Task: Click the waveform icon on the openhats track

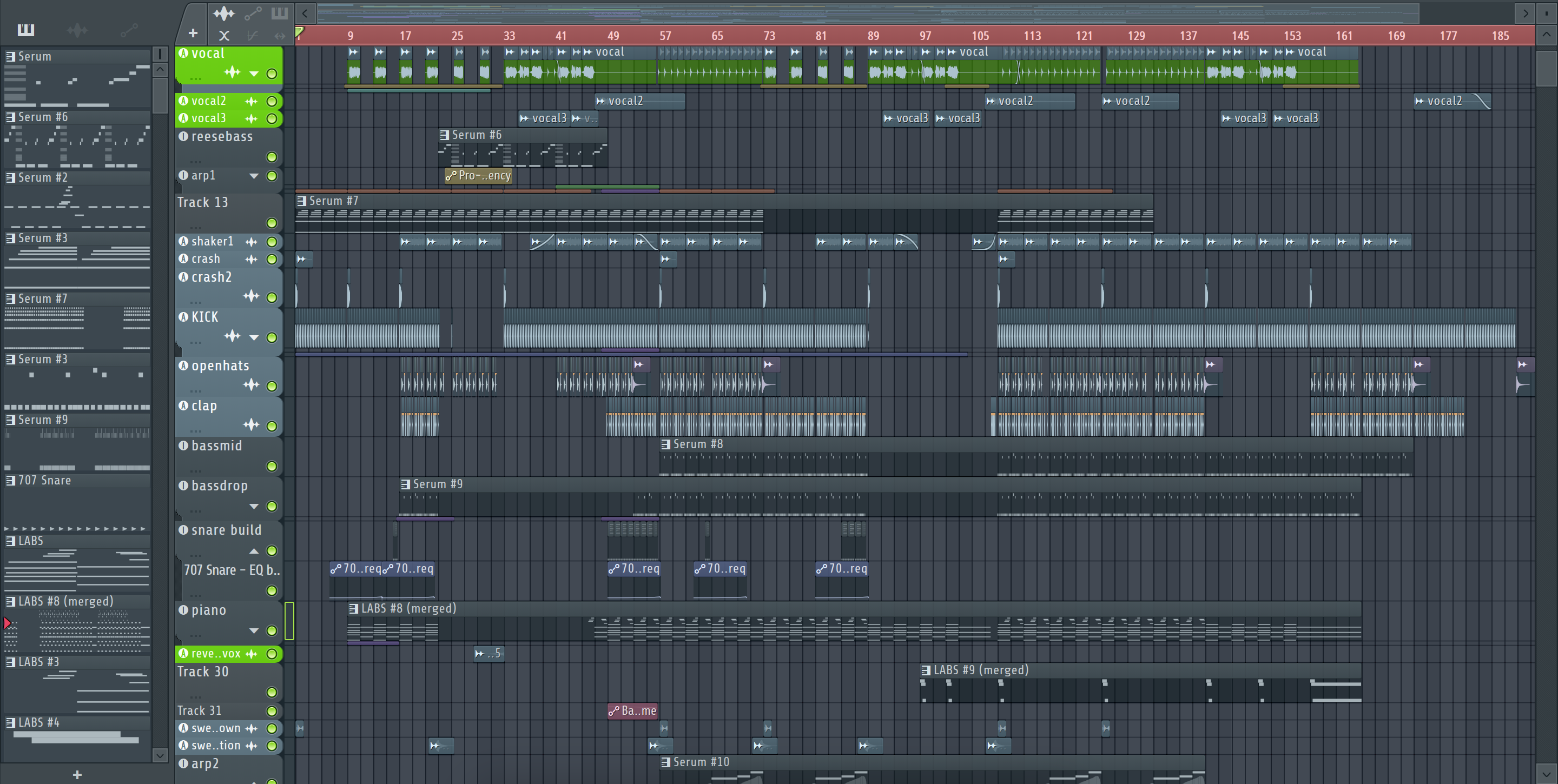Action: (x=252, y=384)
